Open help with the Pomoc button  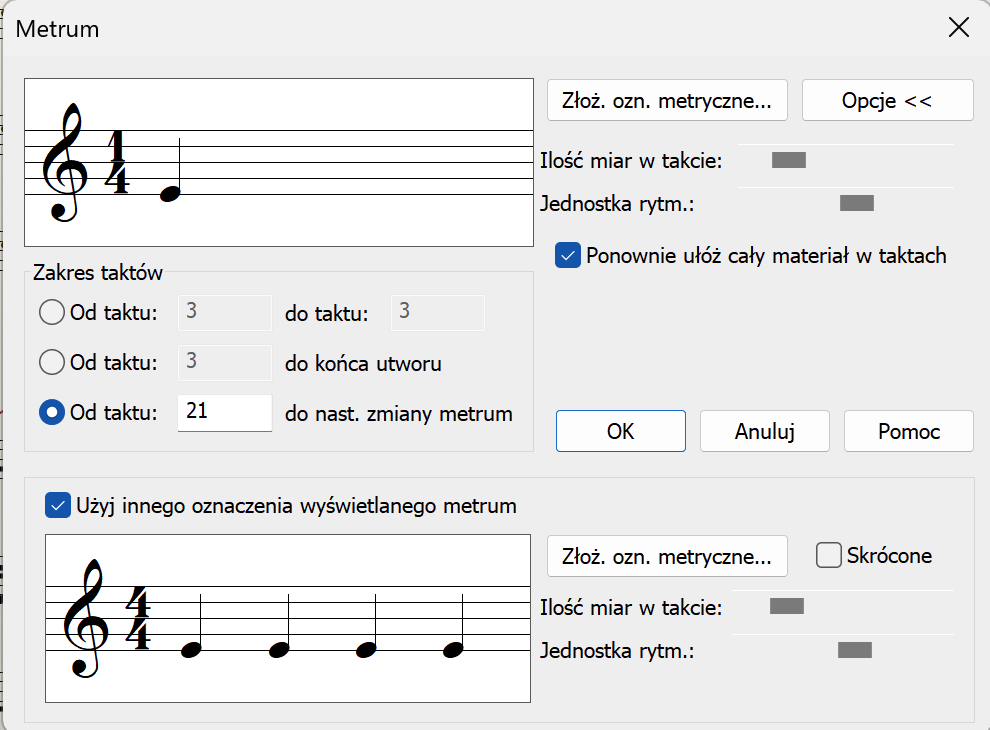[x=909, y=431]
